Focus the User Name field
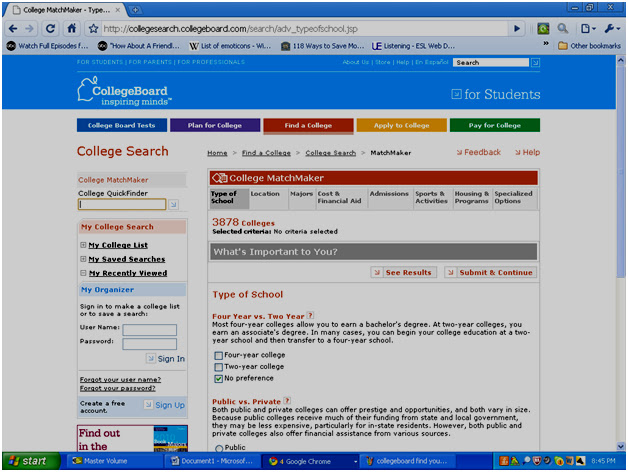 pos(149,330)
